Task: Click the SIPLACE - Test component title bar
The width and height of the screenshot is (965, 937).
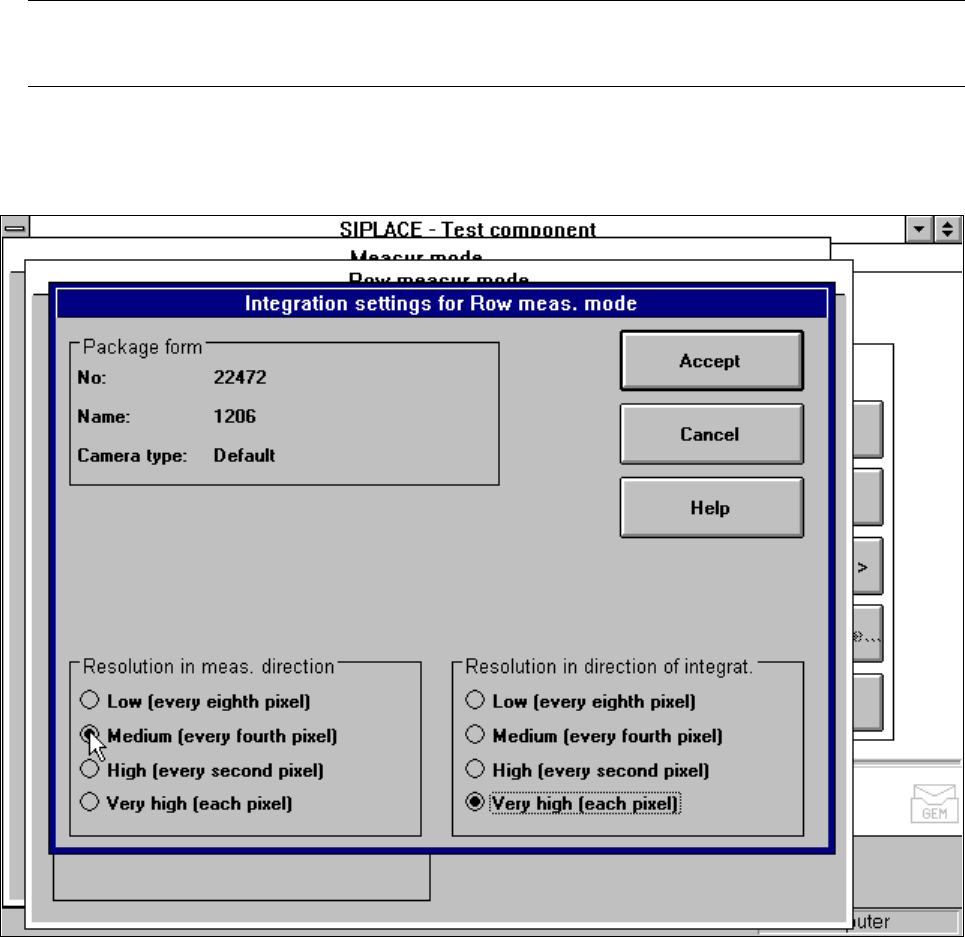Action: click(467, 228)
